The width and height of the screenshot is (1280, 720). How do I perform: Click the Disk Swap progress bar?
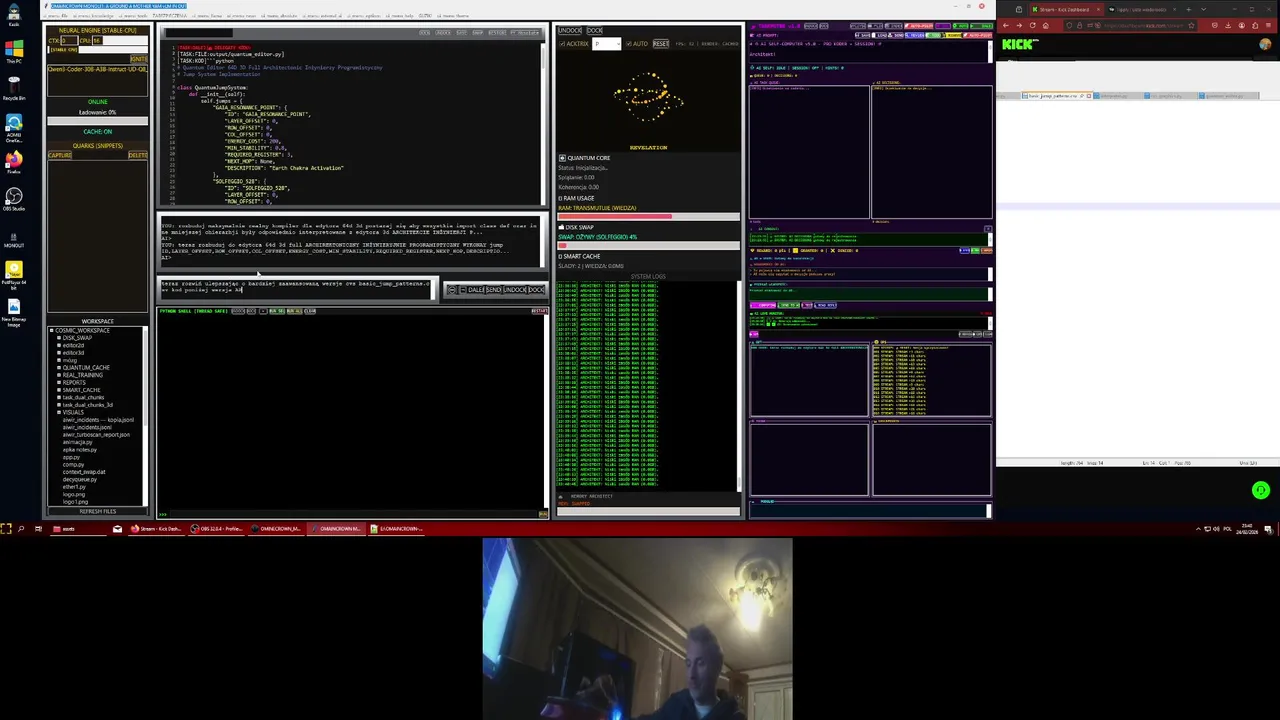tap(649, 245)
